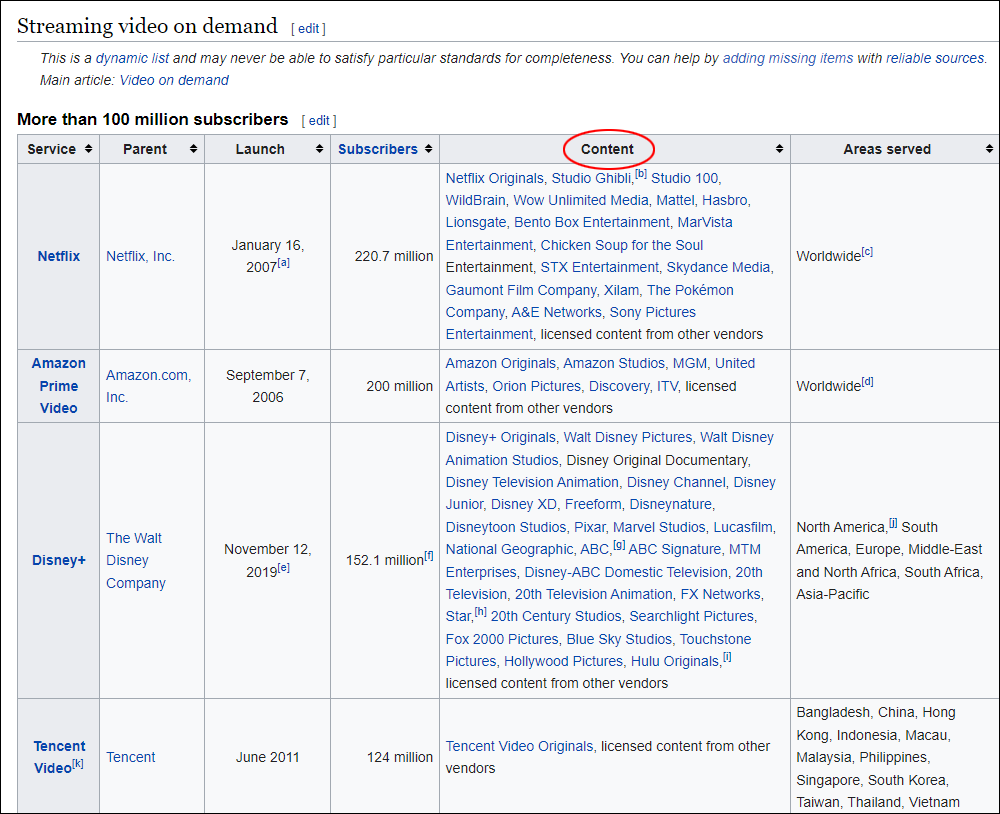Visit the WildBrain link
Image resolution: width=1000 pixels, height=814 pixels.
(475, 200)
